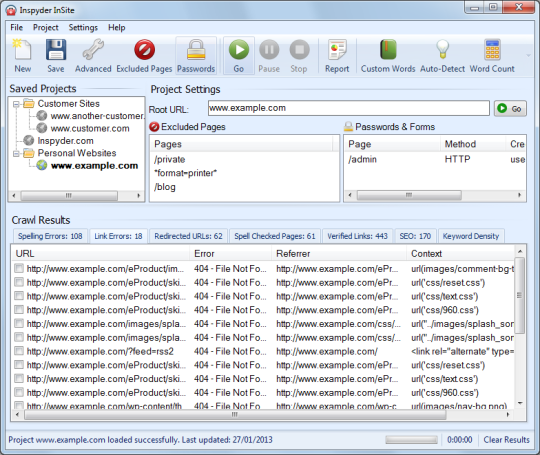Click the Method column header
This screenshot has width=540, height=455.
(x=472, y=144)
